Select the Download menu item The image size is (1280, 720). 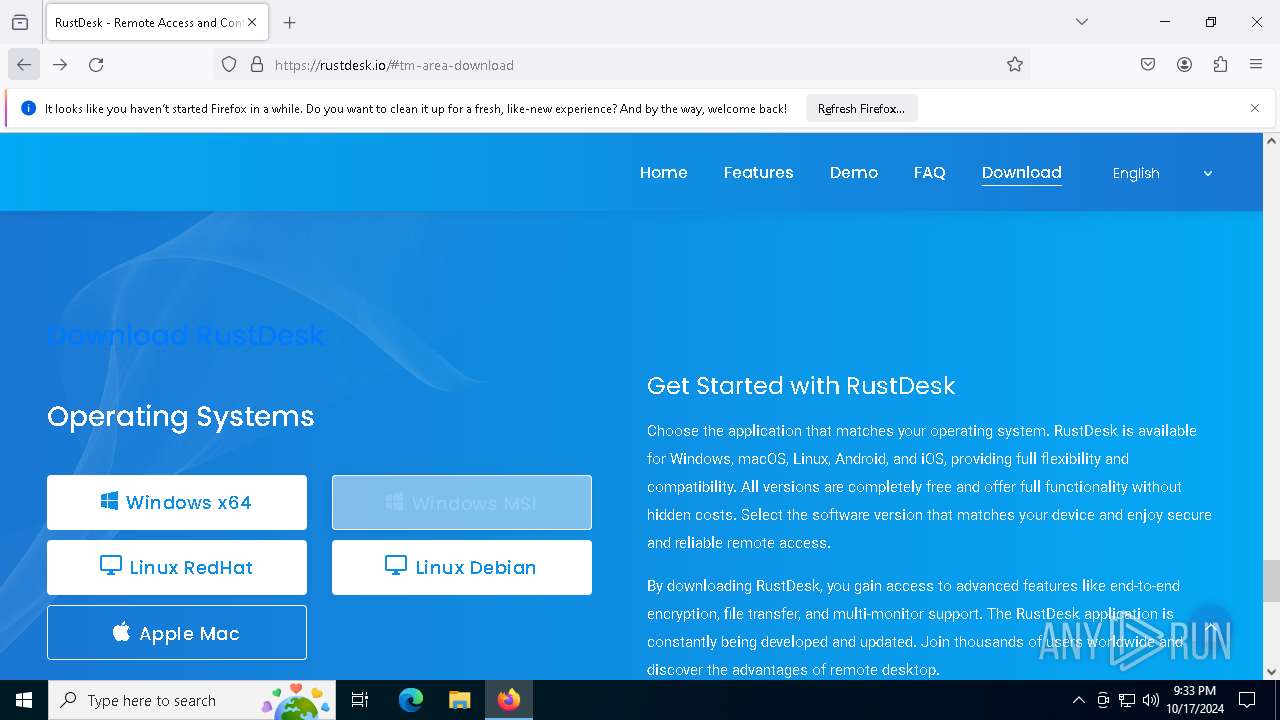click(1022, 172)
